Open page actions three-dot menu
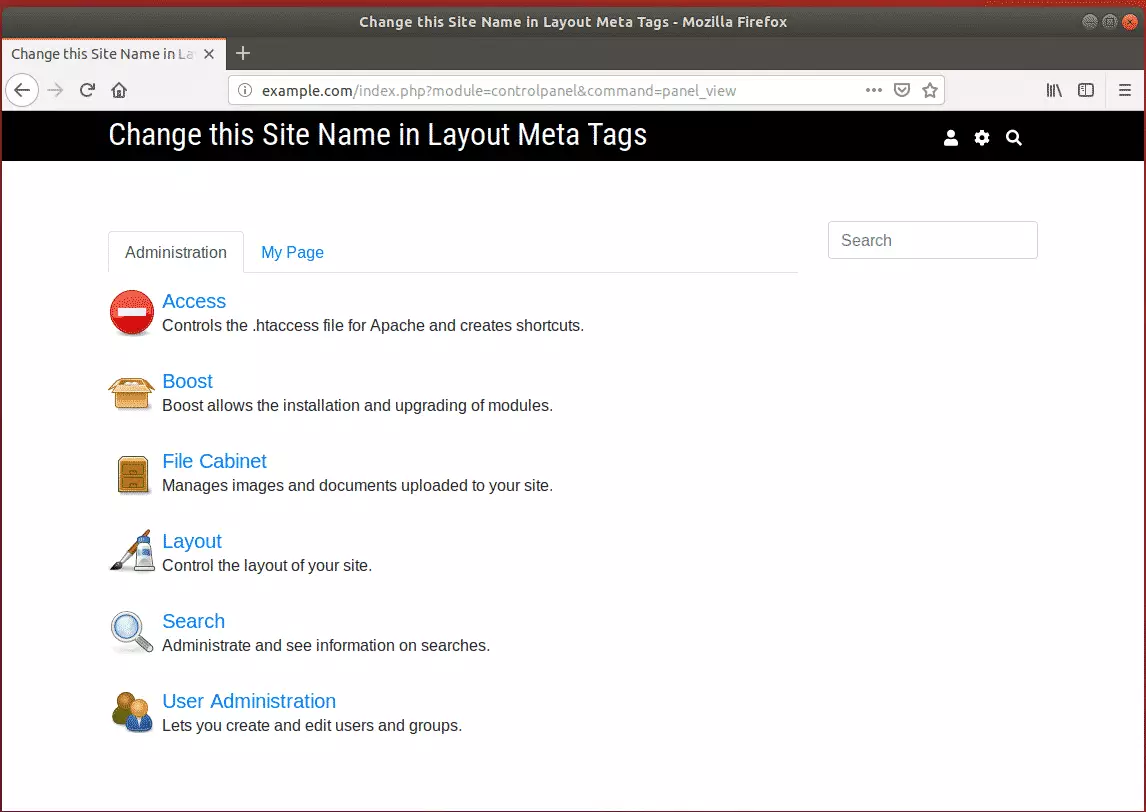The image size is (1146, 812). [874, 90]
